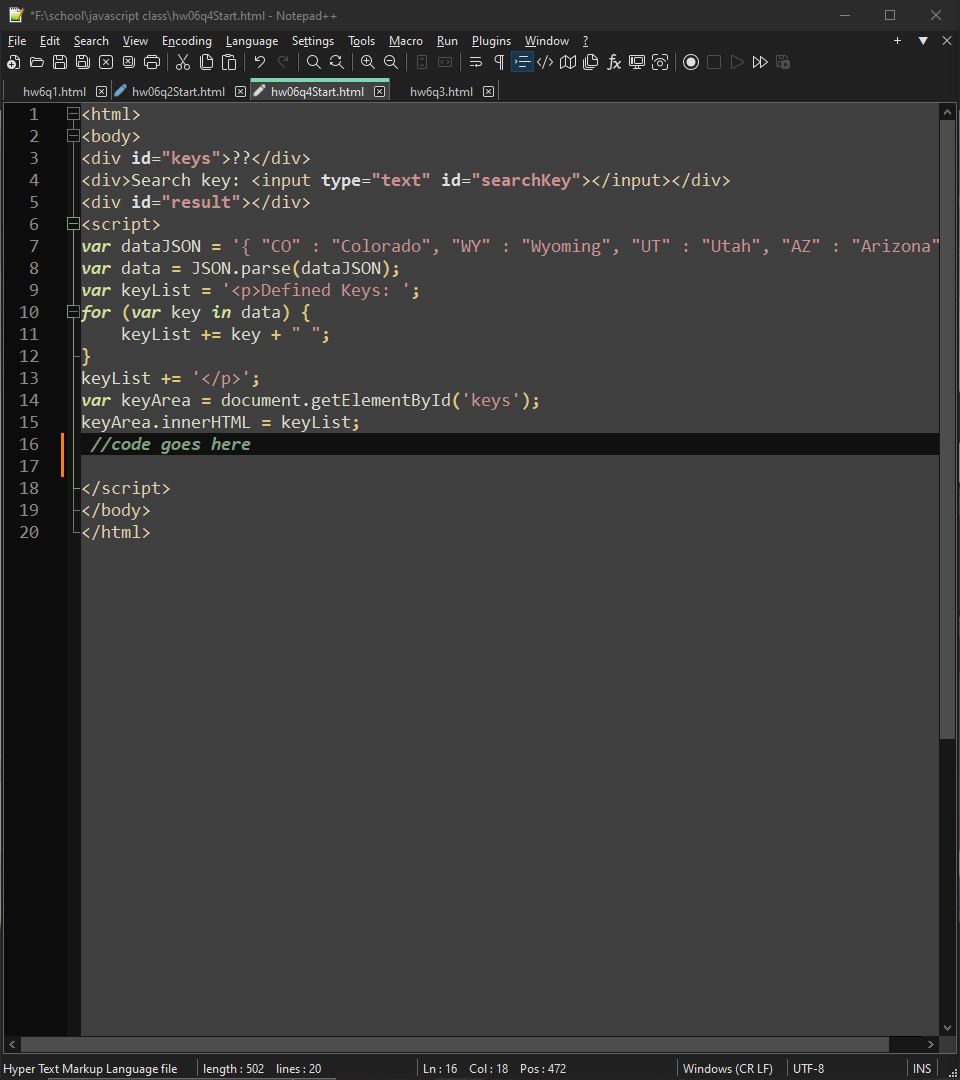Toggle word wrap on the toolbar

pos(475,62)
